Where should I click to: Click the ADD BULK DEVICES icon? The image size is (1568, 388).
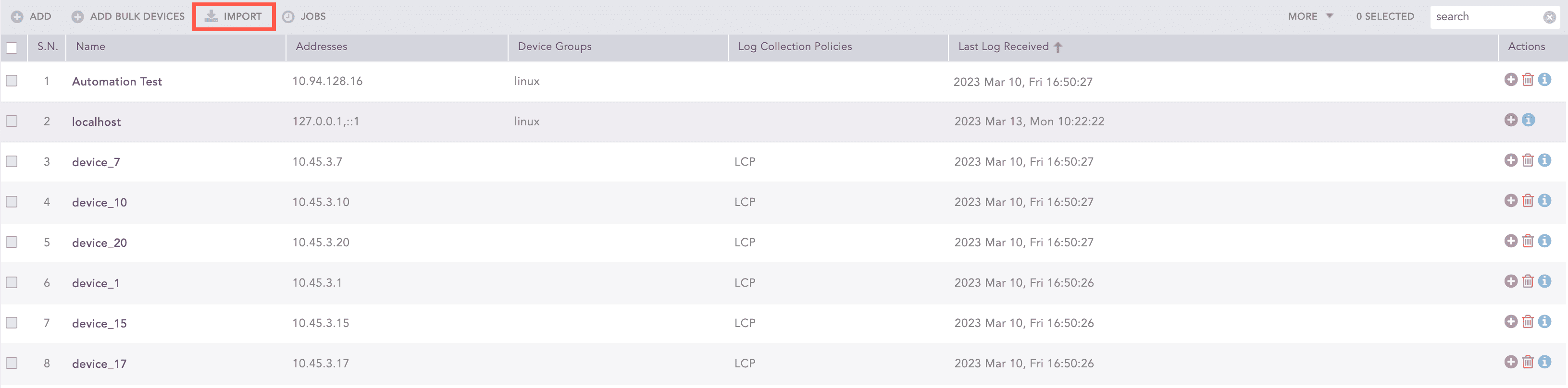pos(78,16)
